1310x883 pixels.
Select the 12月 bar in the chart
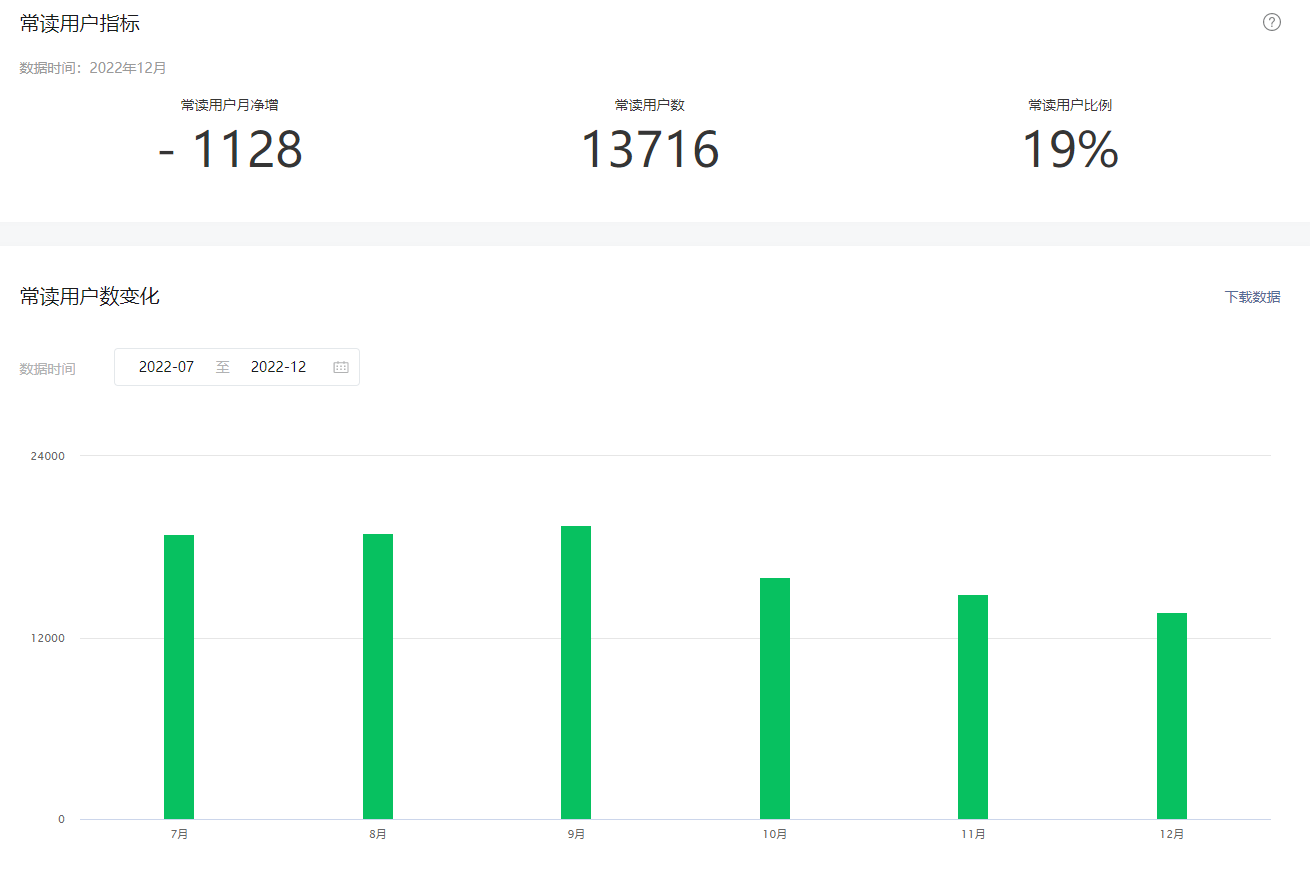pos(1172,716)
